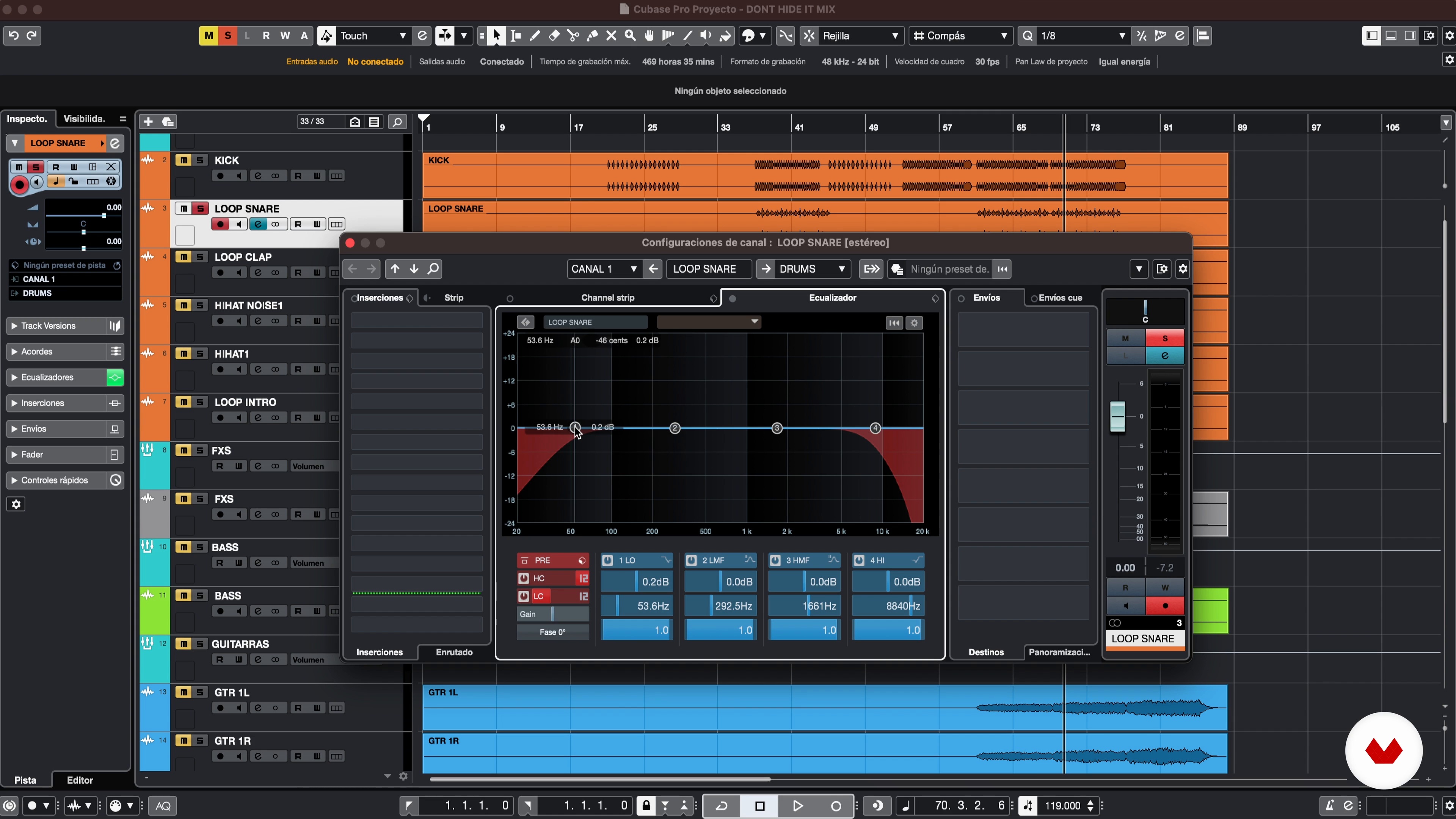Toggle the LC low-cut filter power

[x=523, y=596]
